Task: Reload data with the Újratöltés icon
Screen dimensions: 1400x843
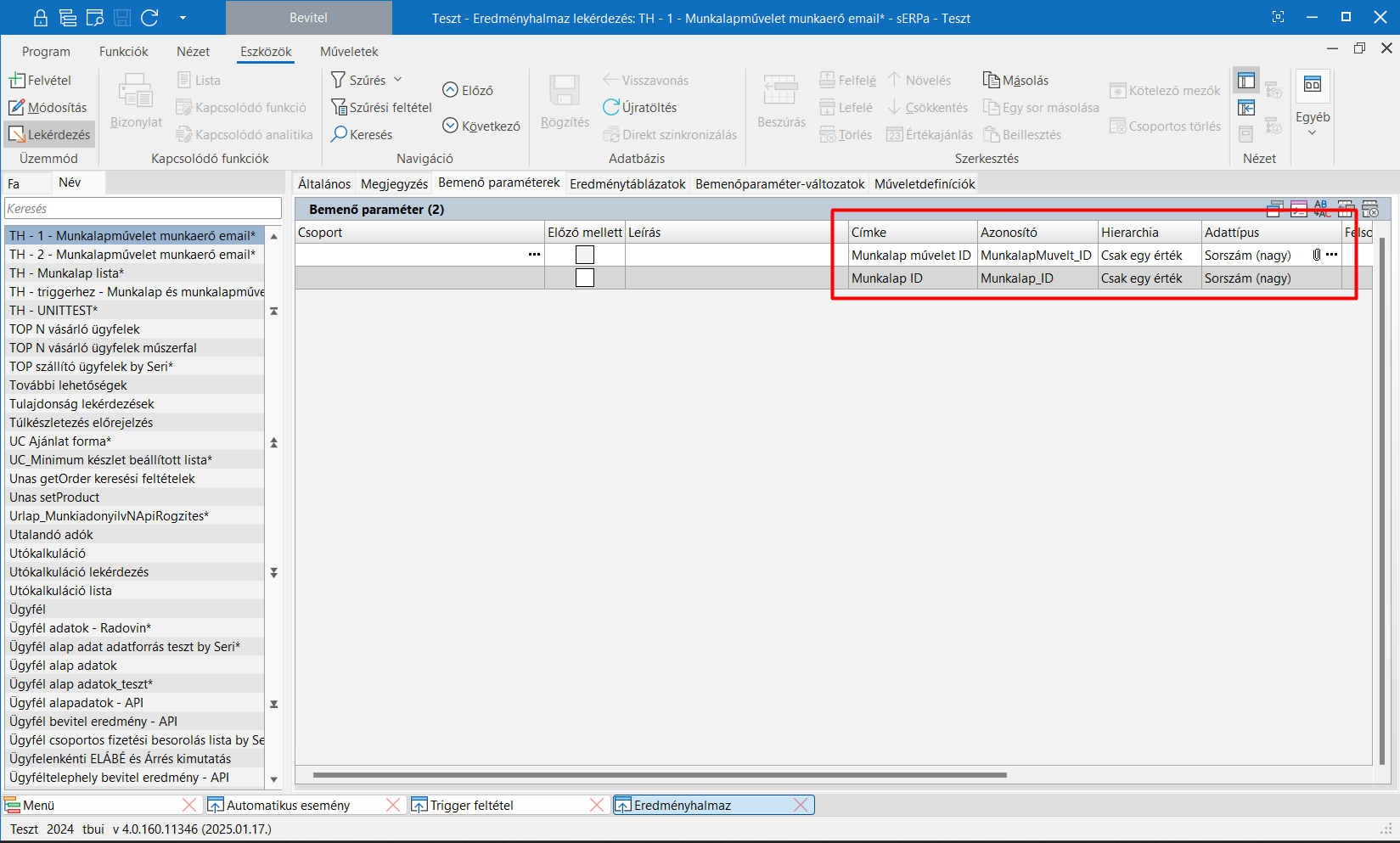Action: [611, 107]
